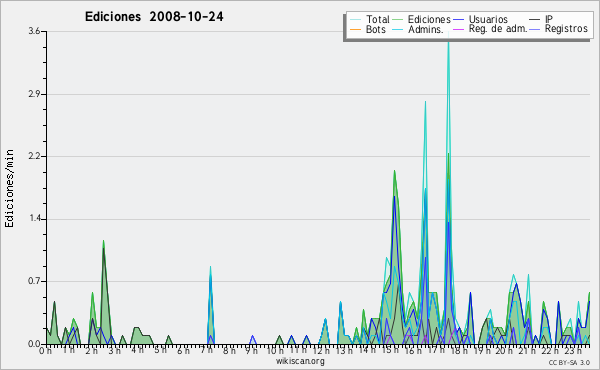Click the '12 h' x-axis label
This screenshot has width=600, height=370.
[x=321, y=350]
